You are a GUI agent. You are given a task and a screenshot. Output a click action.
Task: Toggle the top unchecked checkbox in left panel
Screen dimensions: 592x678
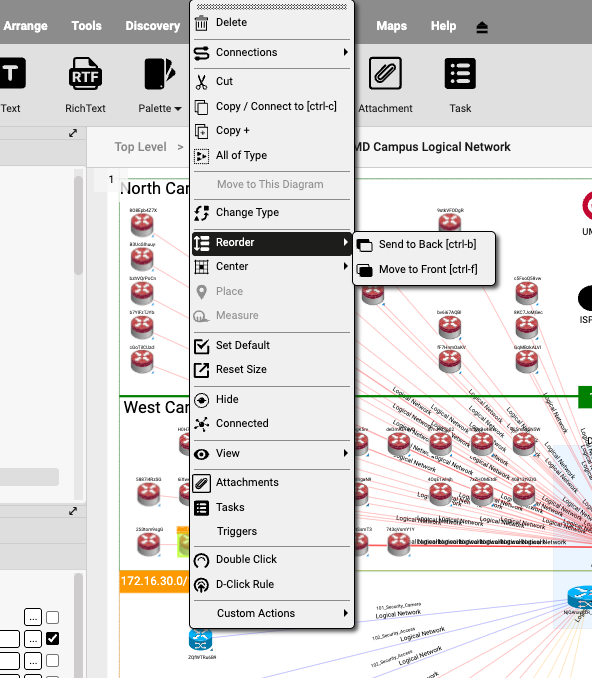[52, 617]
